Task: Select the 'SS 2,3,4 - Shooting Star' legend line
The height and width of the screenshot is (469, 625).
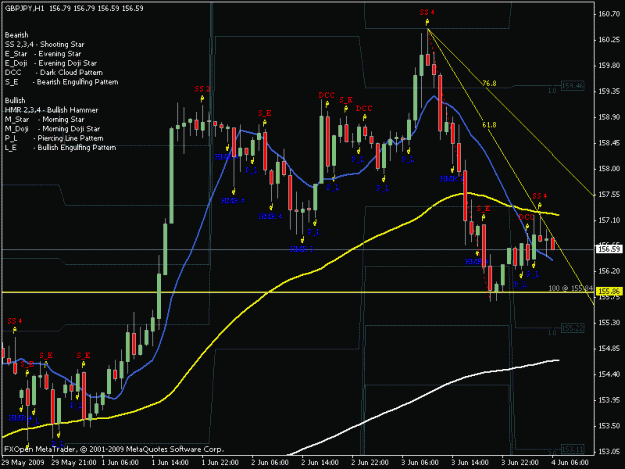Action: tap(45, 44)
